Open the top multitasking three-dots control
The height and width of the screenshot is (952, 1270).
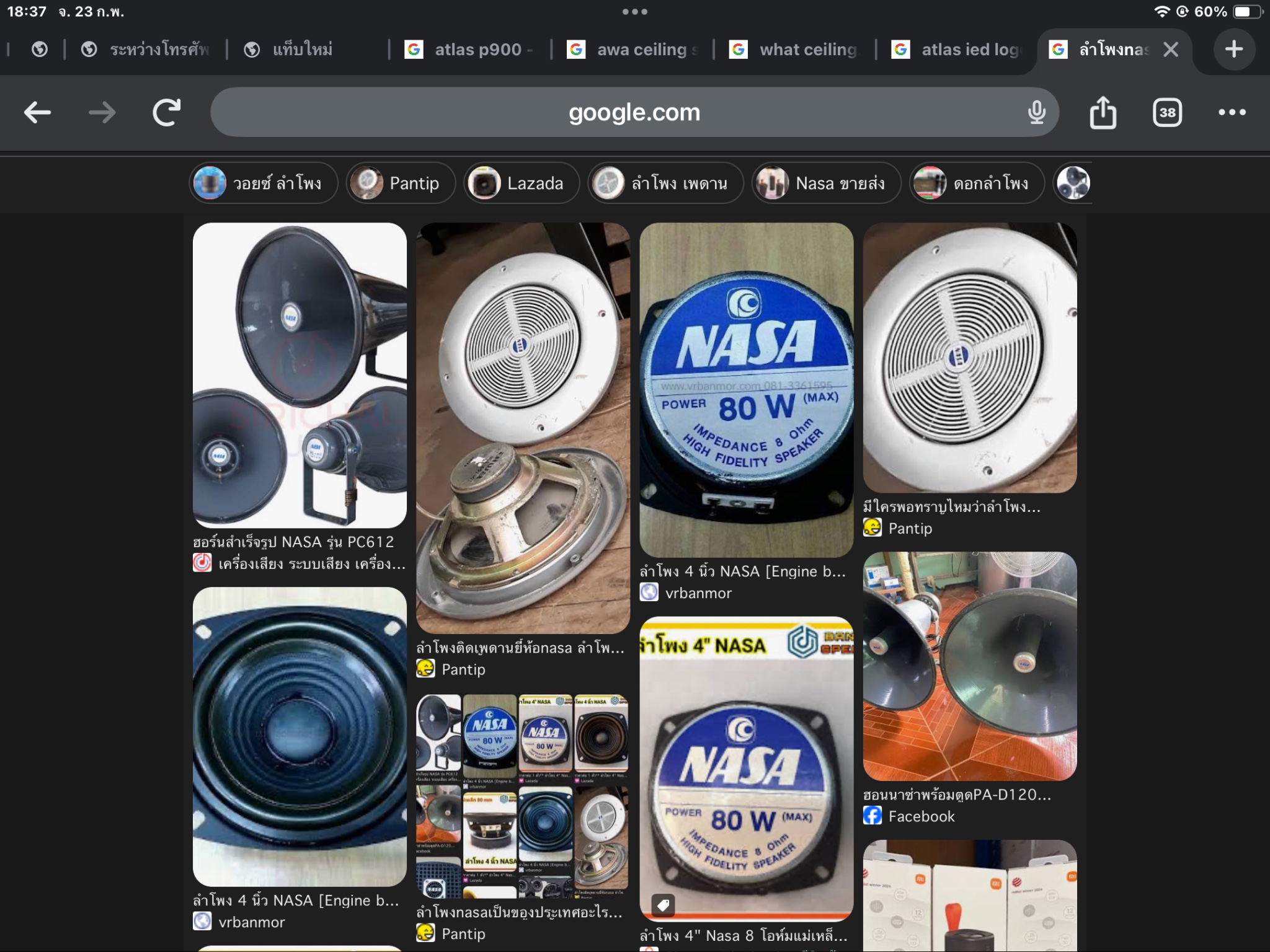(x=634, y=12)
